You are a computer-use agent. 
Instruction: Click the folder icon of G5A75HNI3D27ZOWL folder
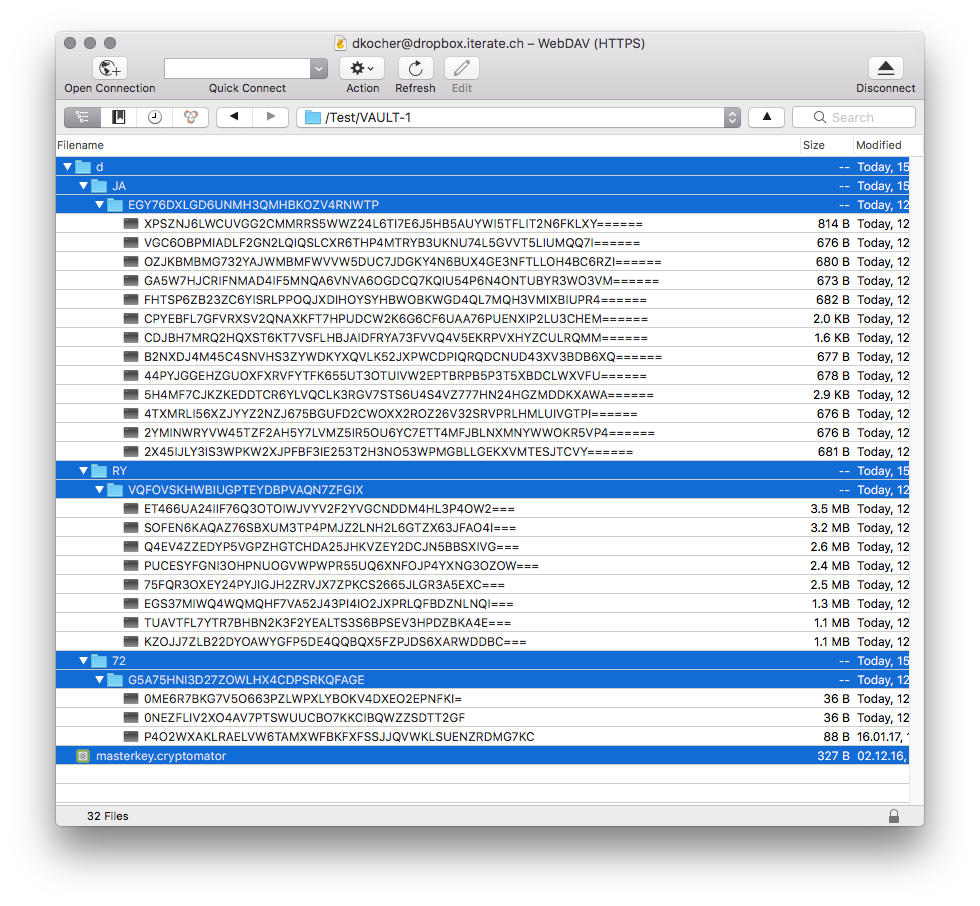click(x=115, y=680)
